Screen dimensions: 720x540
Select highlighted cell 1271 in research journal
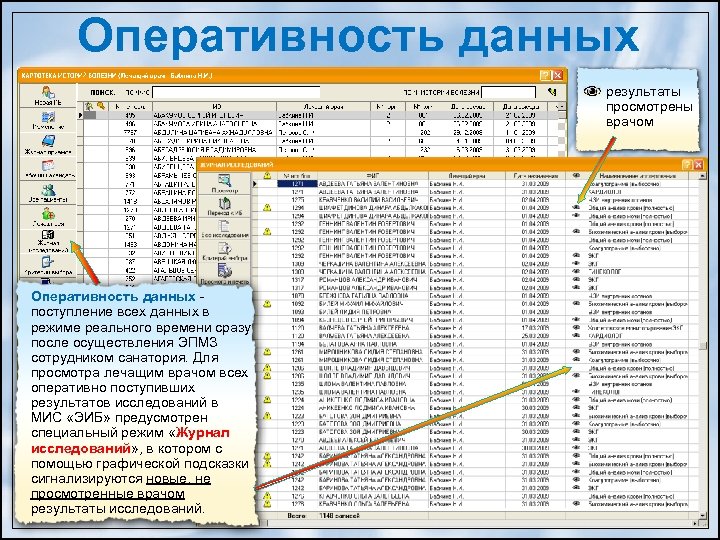coord(297,184)
